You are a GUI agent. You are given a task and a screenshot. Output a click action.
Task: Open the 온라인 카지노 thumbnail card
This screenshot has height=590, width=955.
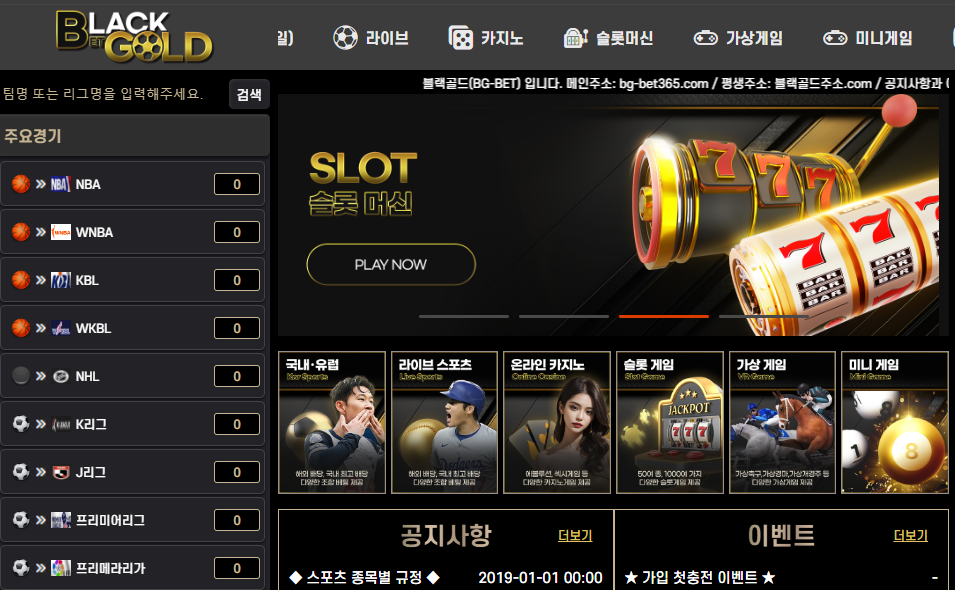557,422
